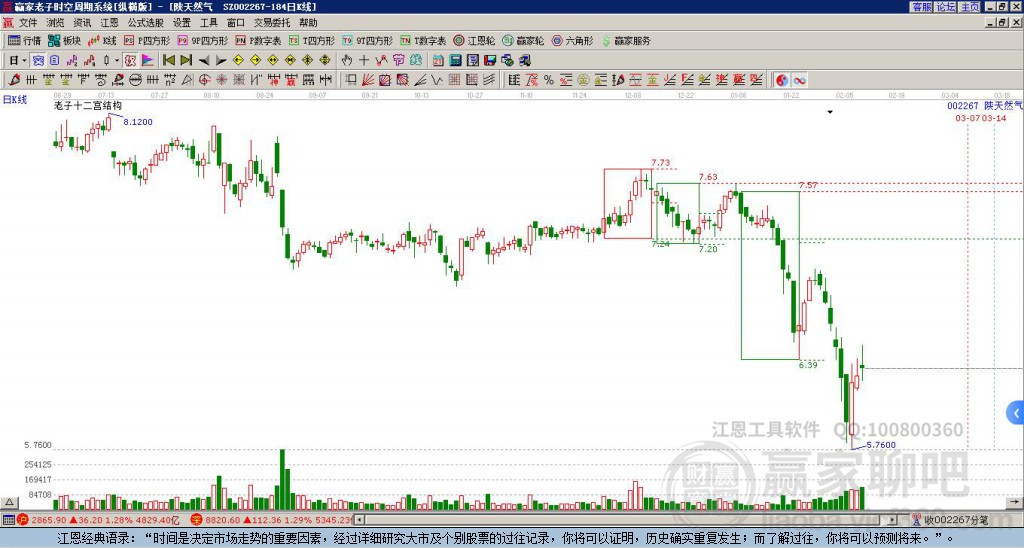The height and width of the screenshot is (548, 1024).
Task: Open the P四方形 square tool
Action: pos(147,40)
